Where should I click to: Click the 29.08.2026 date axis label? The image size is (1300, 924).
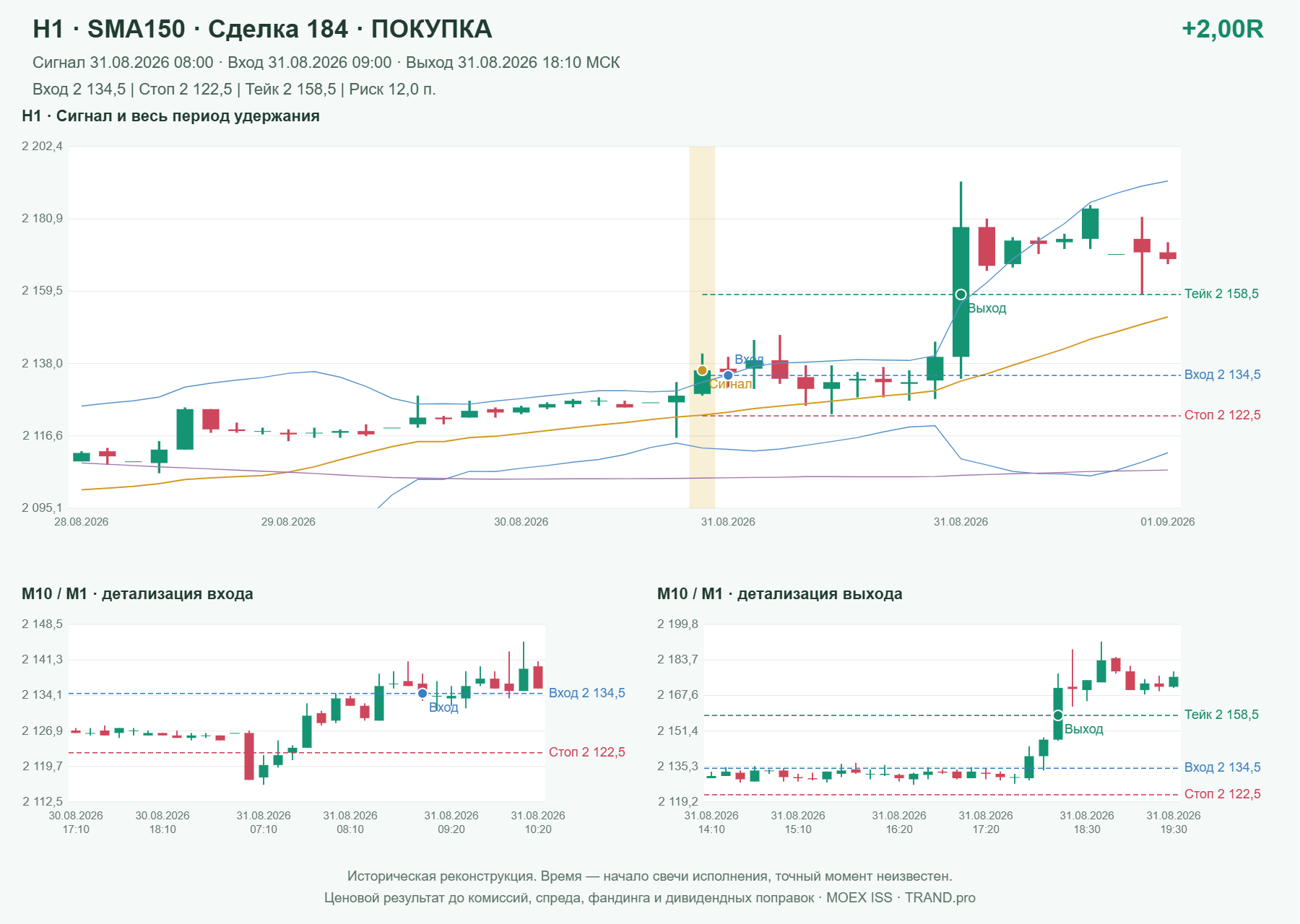pyautogui.click(x=288, y=522)
